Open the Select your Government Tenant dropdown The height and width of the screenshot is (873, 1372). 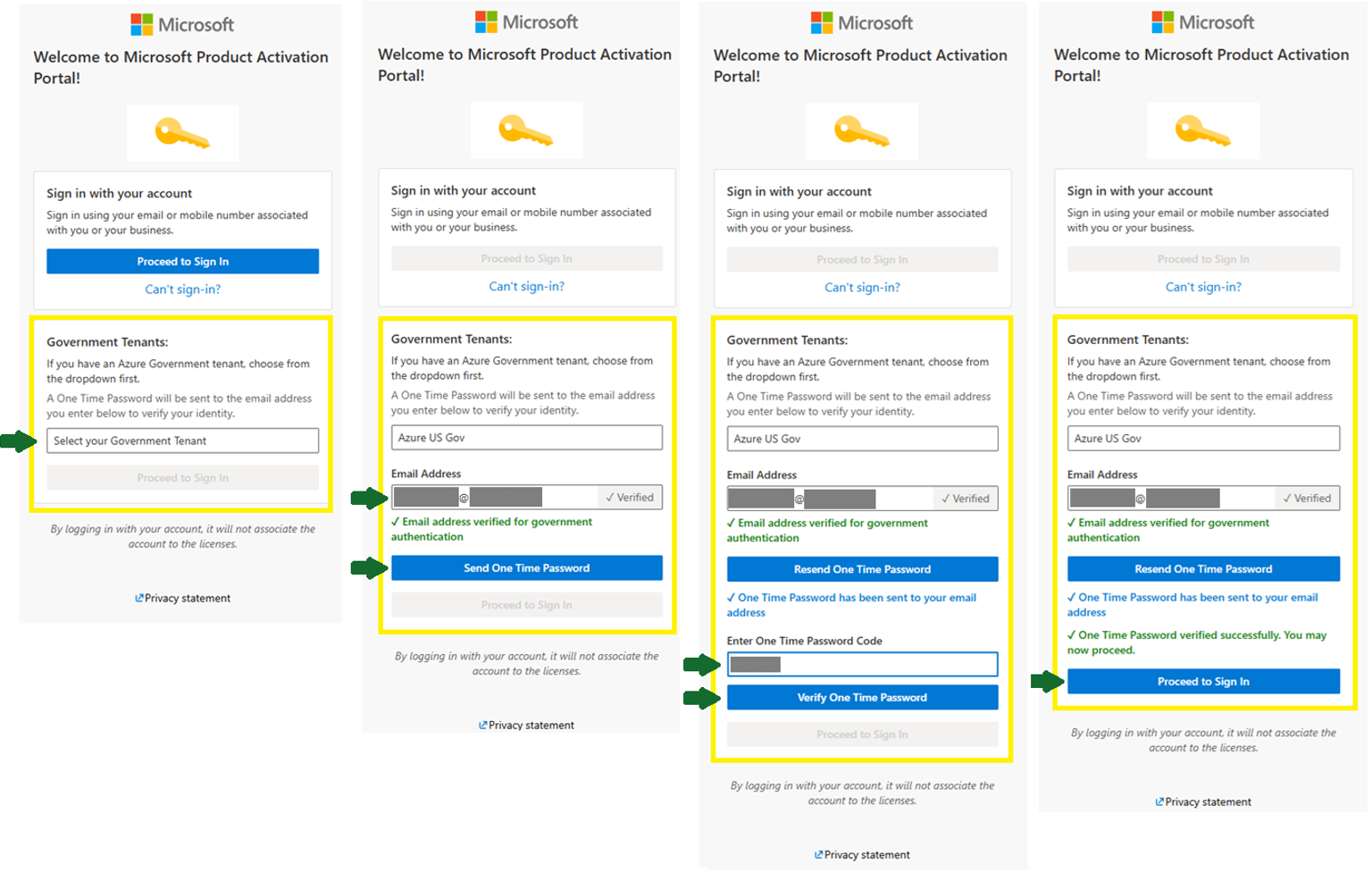pos(182,441)
